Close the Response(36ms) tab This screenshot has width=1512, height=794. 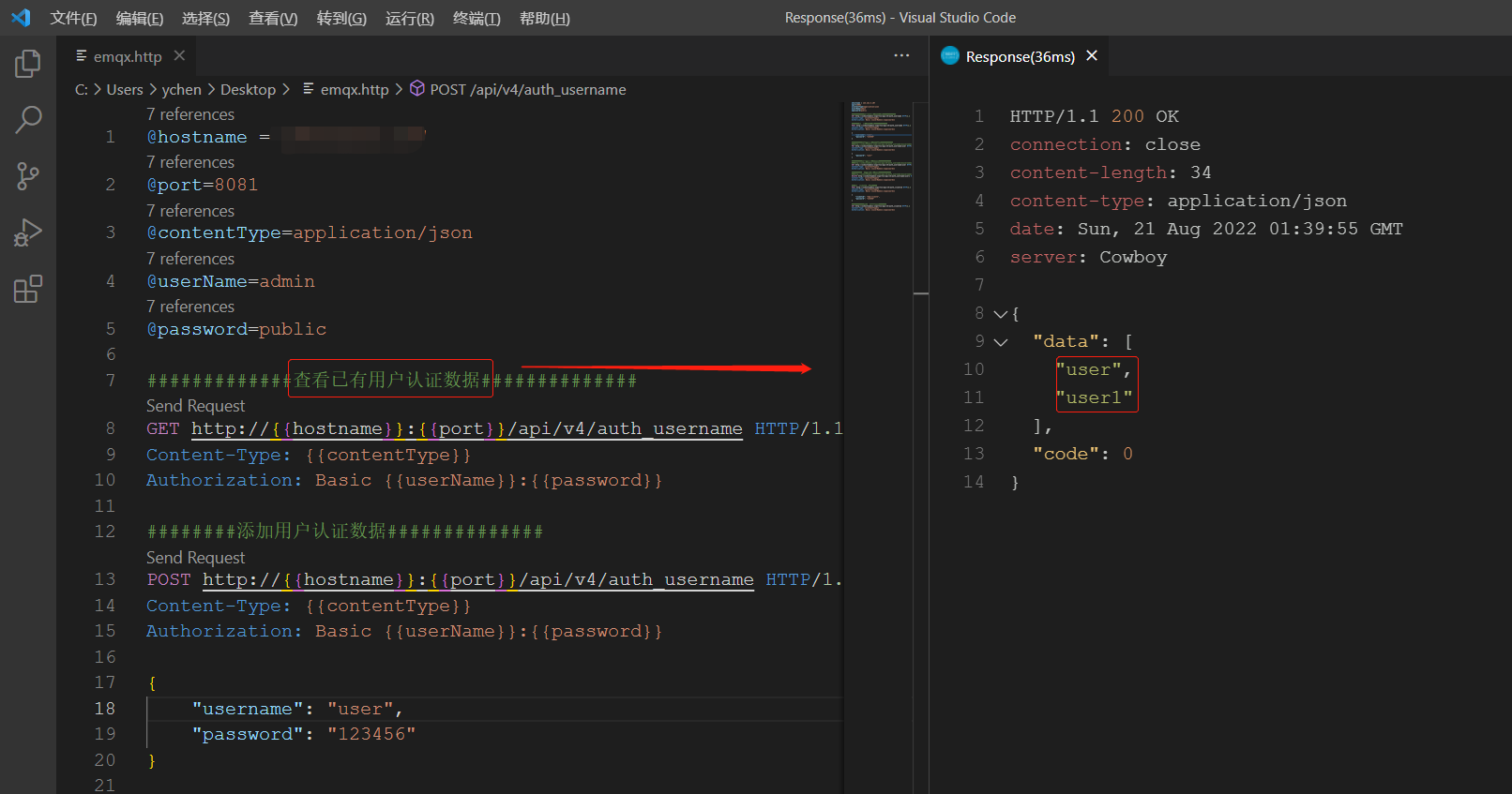pos(1092,56)
